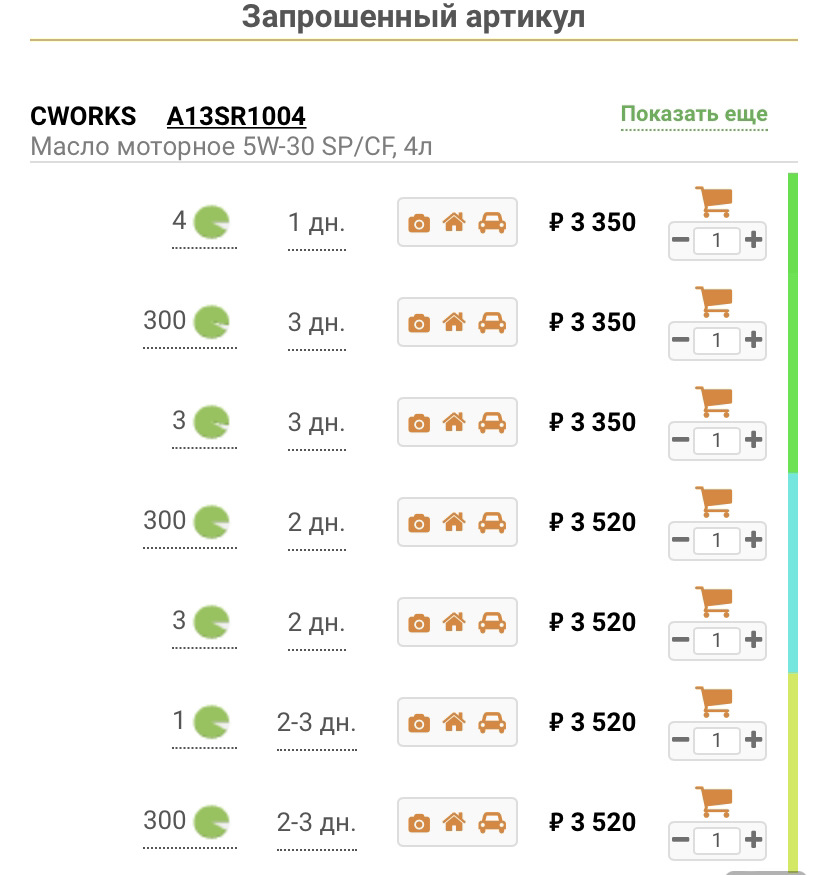Click the 1 дн. delivery time label
828x875 pixels.
316,223
